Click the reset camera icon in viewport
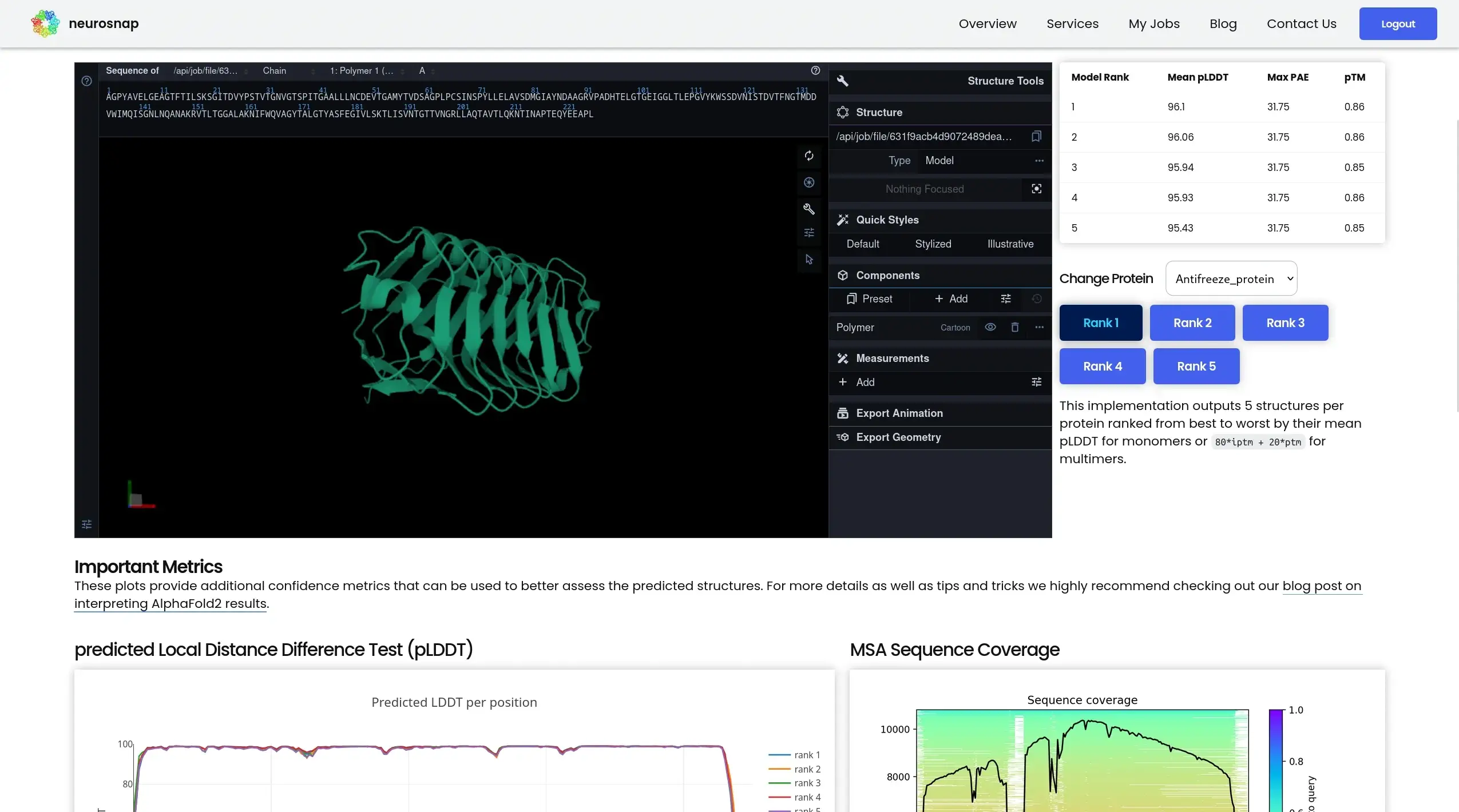 click(x=808, y=156)
